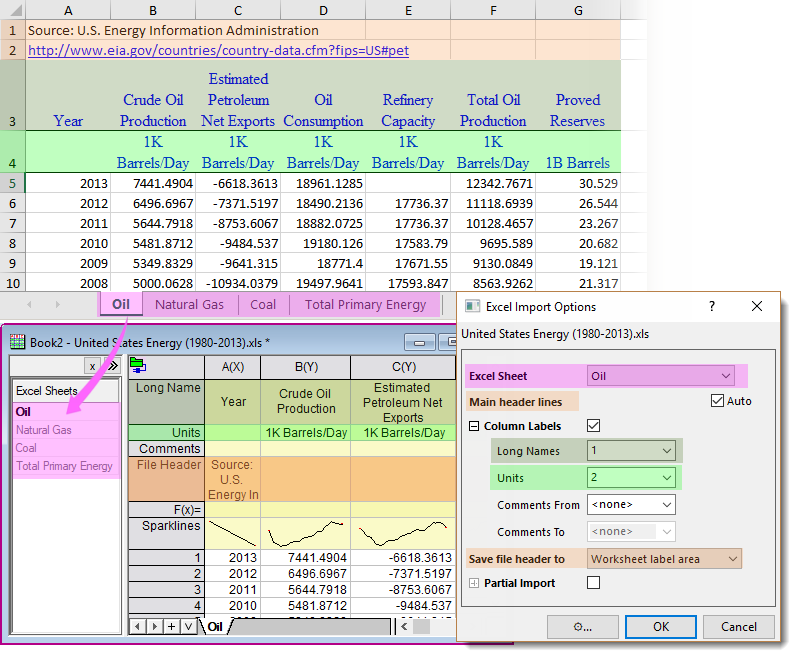Open the Long Names row dropdown
This screenshot has height=651, width=790.
pyautogui.click(x=631, y=450)
